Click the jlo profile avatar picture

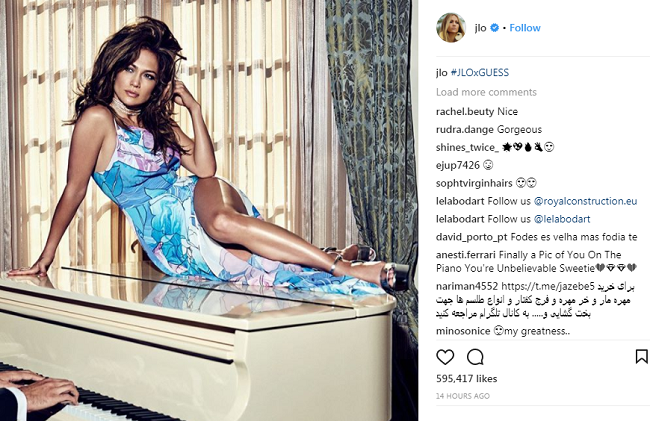pos(451,28)
